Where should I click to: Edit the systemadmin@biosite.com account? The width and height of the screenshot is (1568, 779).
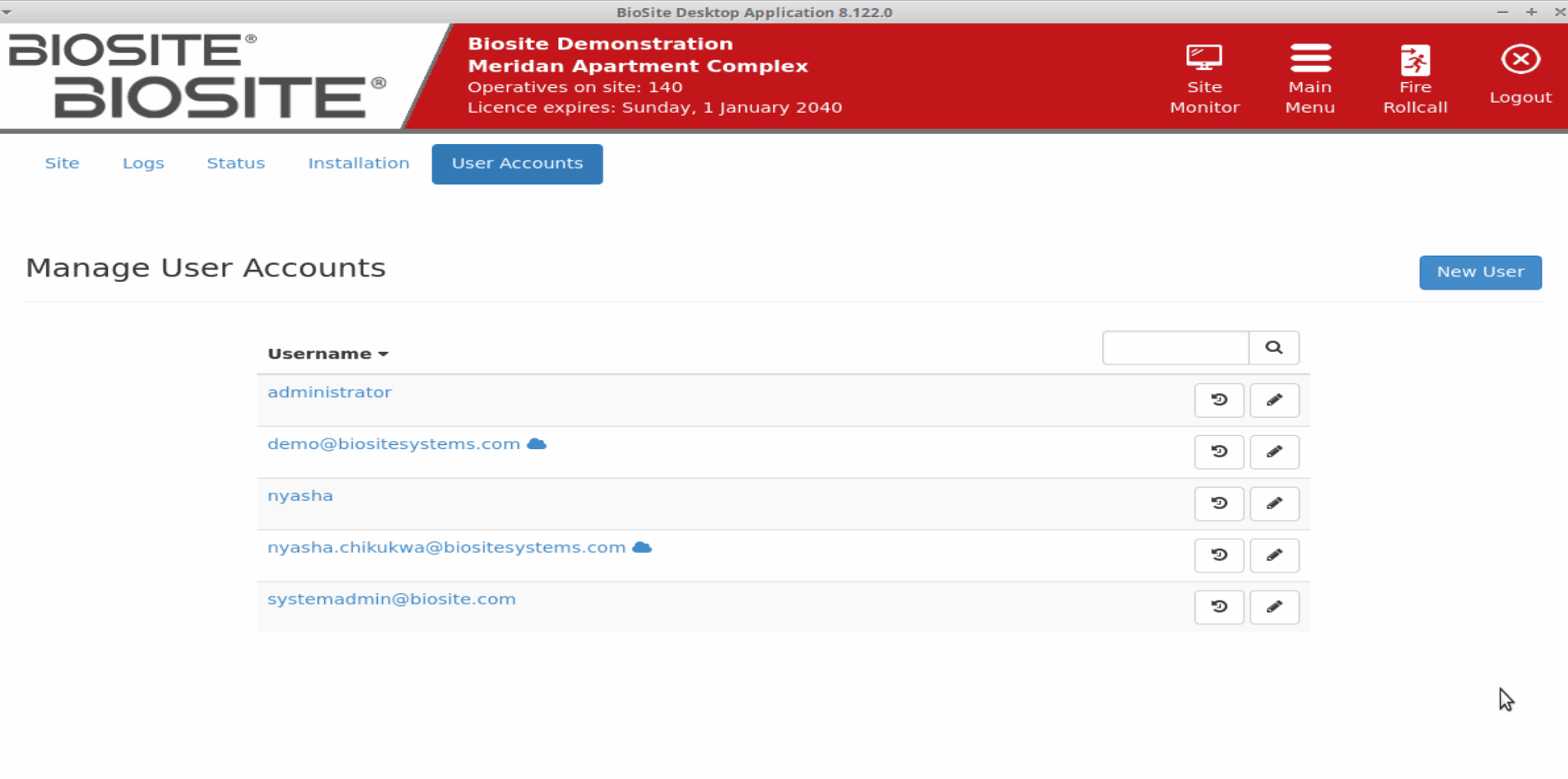tap(1274, 608)
